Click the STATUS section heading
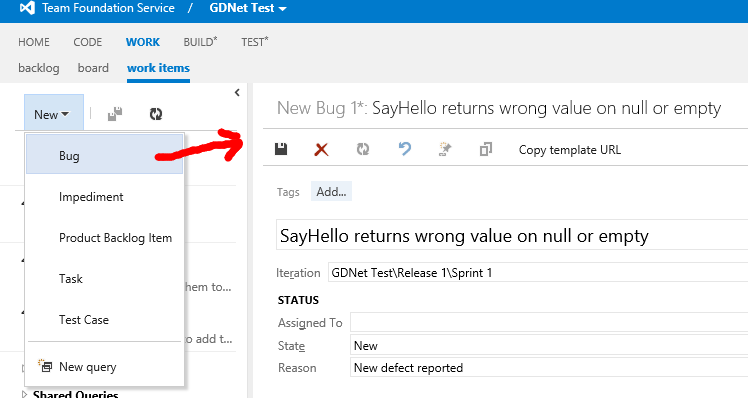Image resolution: width=748 pixels, height=398 pixels. (298, 300)
